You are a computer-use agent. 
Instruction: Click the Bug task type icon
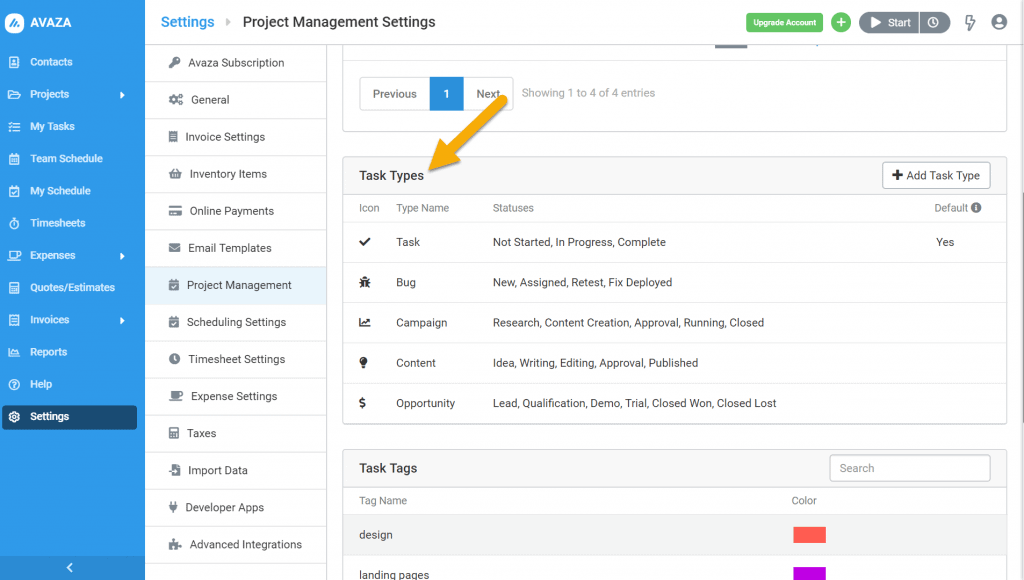point(365,283)
